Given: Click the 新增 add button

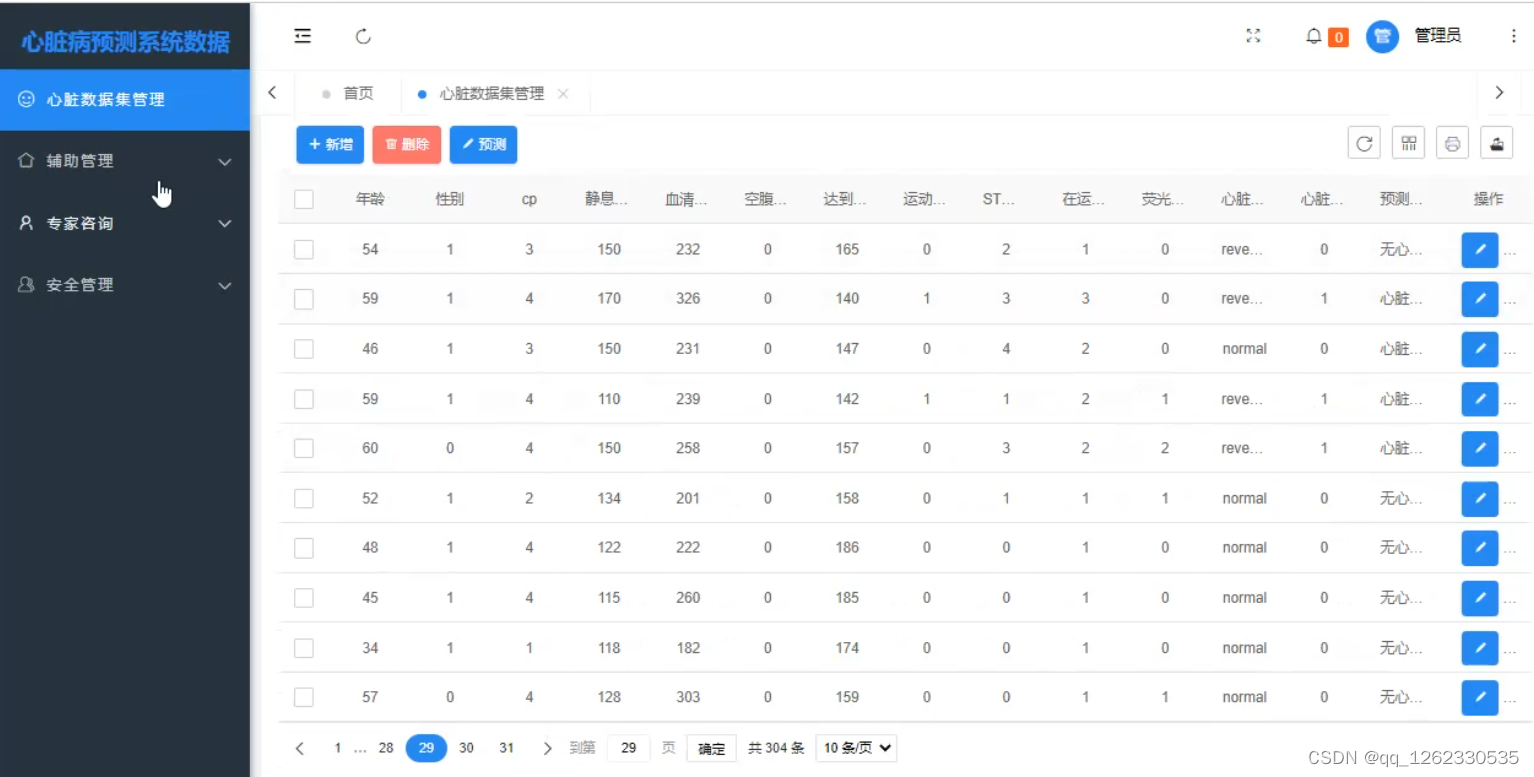Looking at the screenshot, I should 330,144.
